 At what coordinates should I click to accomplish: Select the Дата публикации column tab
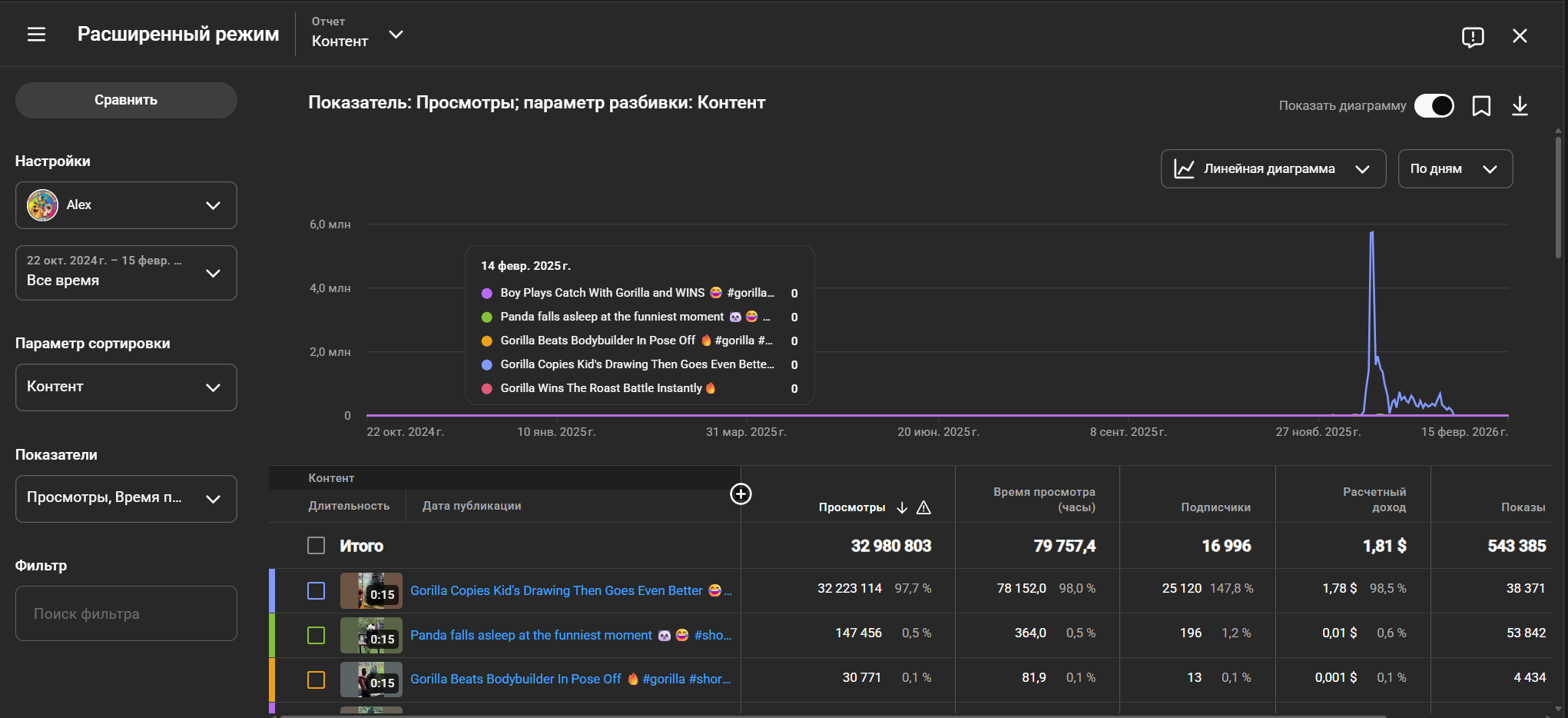[472, 506]
